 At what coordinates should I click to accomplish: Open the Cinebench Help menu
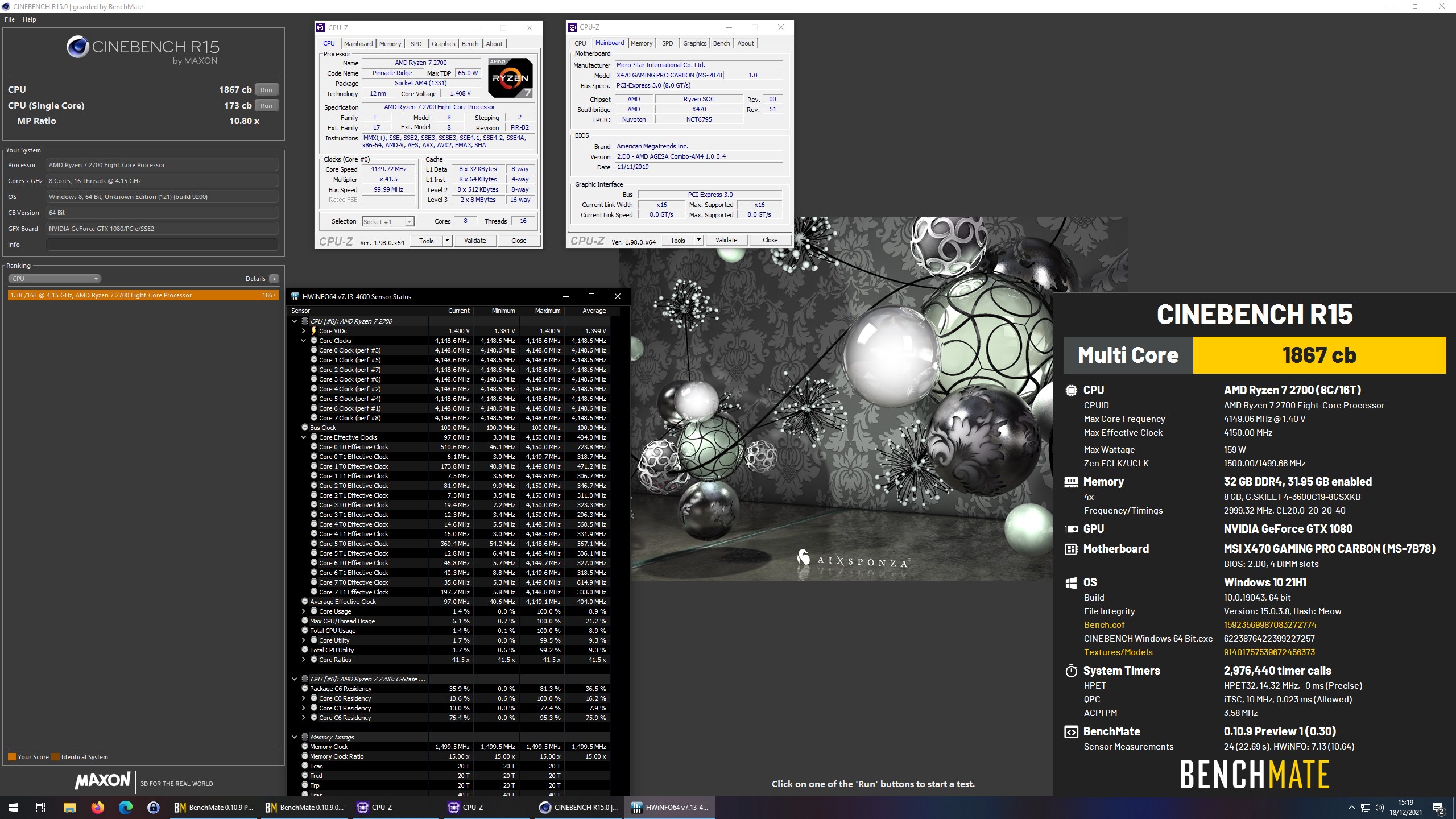point(30,19)
